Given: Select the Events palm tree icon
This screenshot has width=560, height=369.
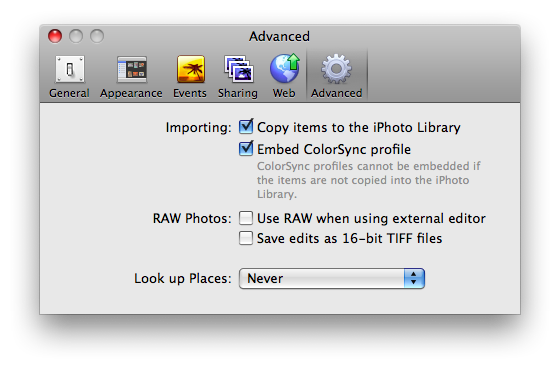Looking at the screenshot, I should [x=191, y=69].
